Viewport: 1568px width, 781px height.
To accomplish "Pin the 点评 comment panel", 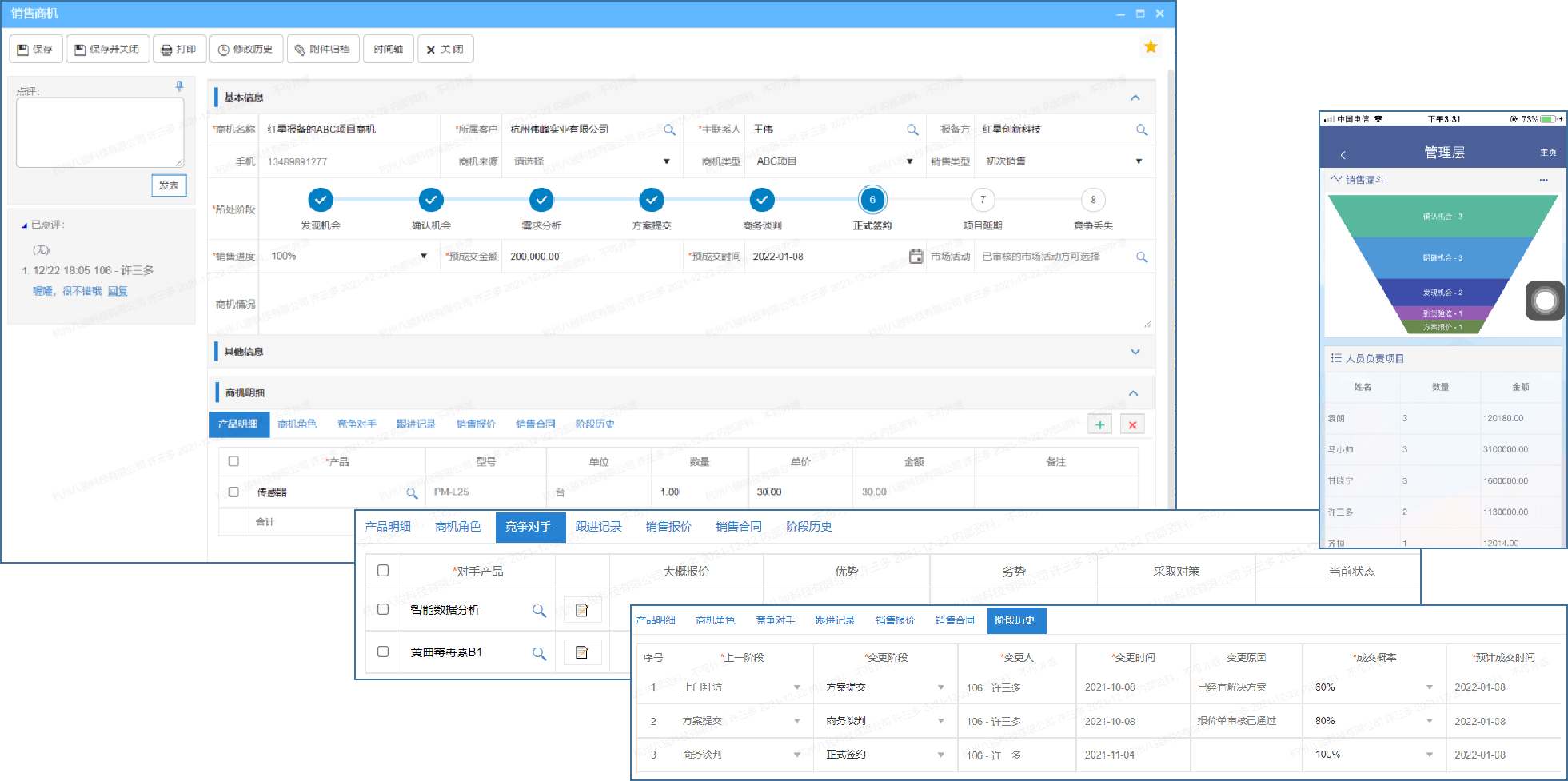I will click(x=180, y=88).
